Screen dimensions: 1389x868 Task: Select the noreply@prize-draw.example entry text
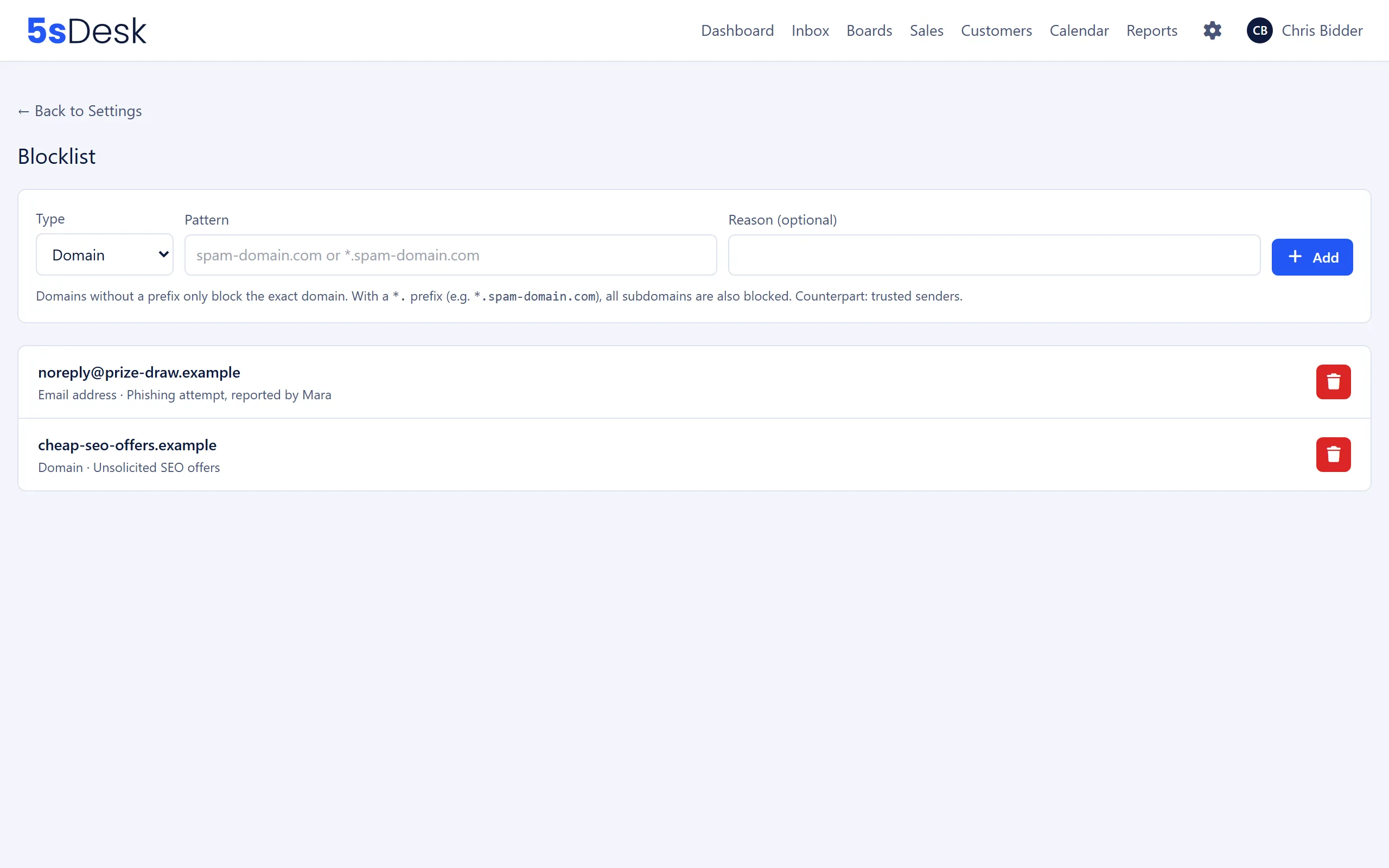coord(139,373)
